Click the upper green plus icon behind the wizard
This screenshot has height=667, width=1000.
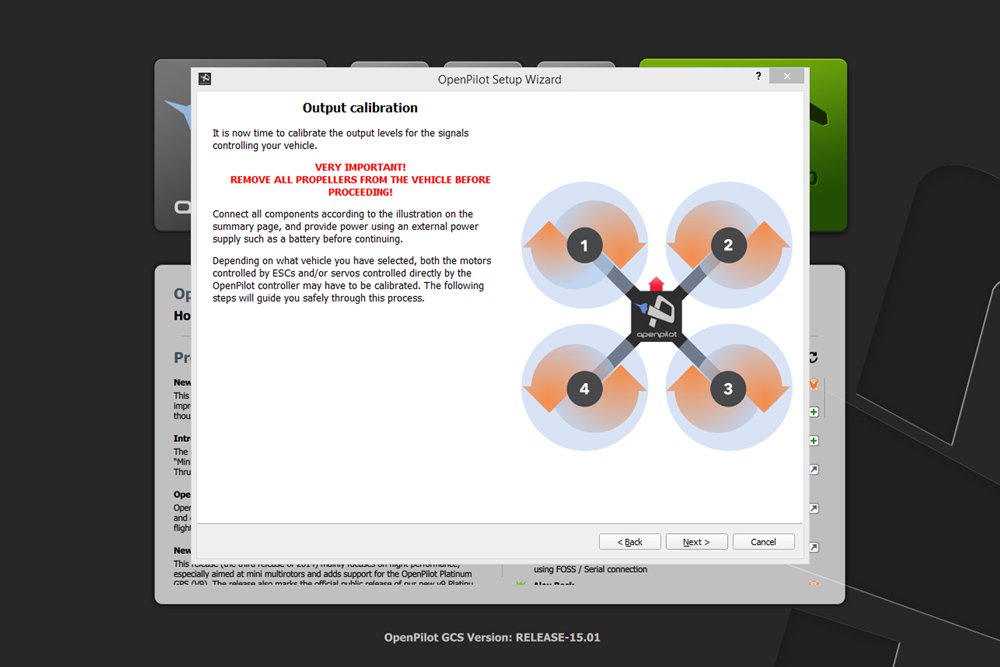(814, 412)
